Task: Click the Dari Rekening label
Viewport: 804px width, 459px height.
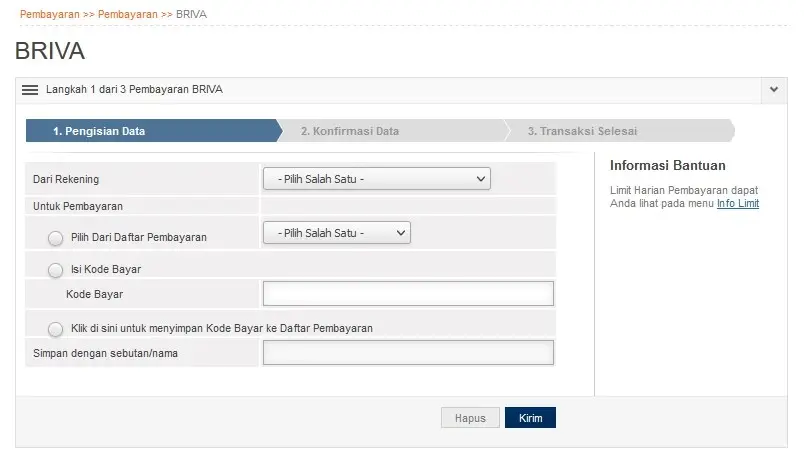Action: (66, 179)
